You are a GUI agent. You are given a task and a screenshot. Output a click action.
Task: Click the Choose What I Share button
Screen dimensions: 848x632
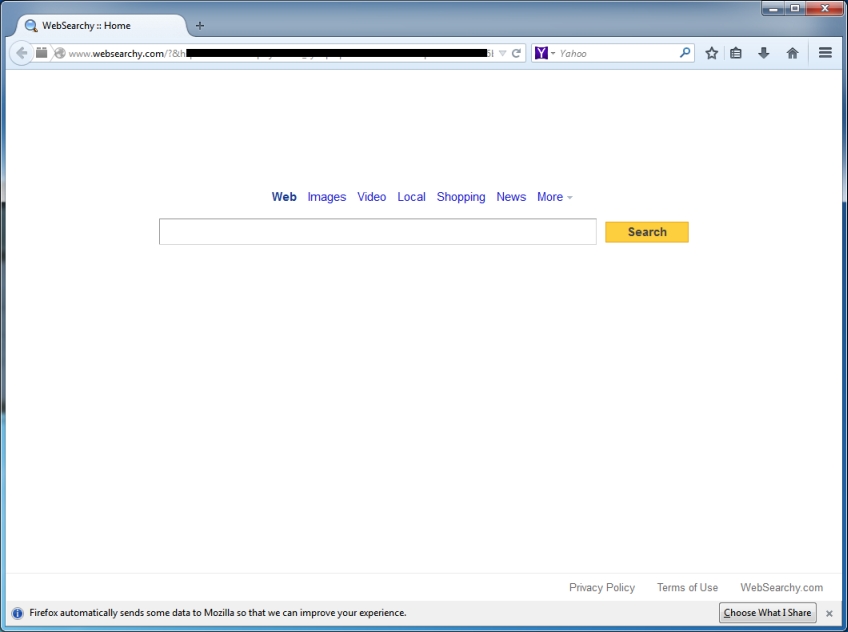[x=767, y=613]
